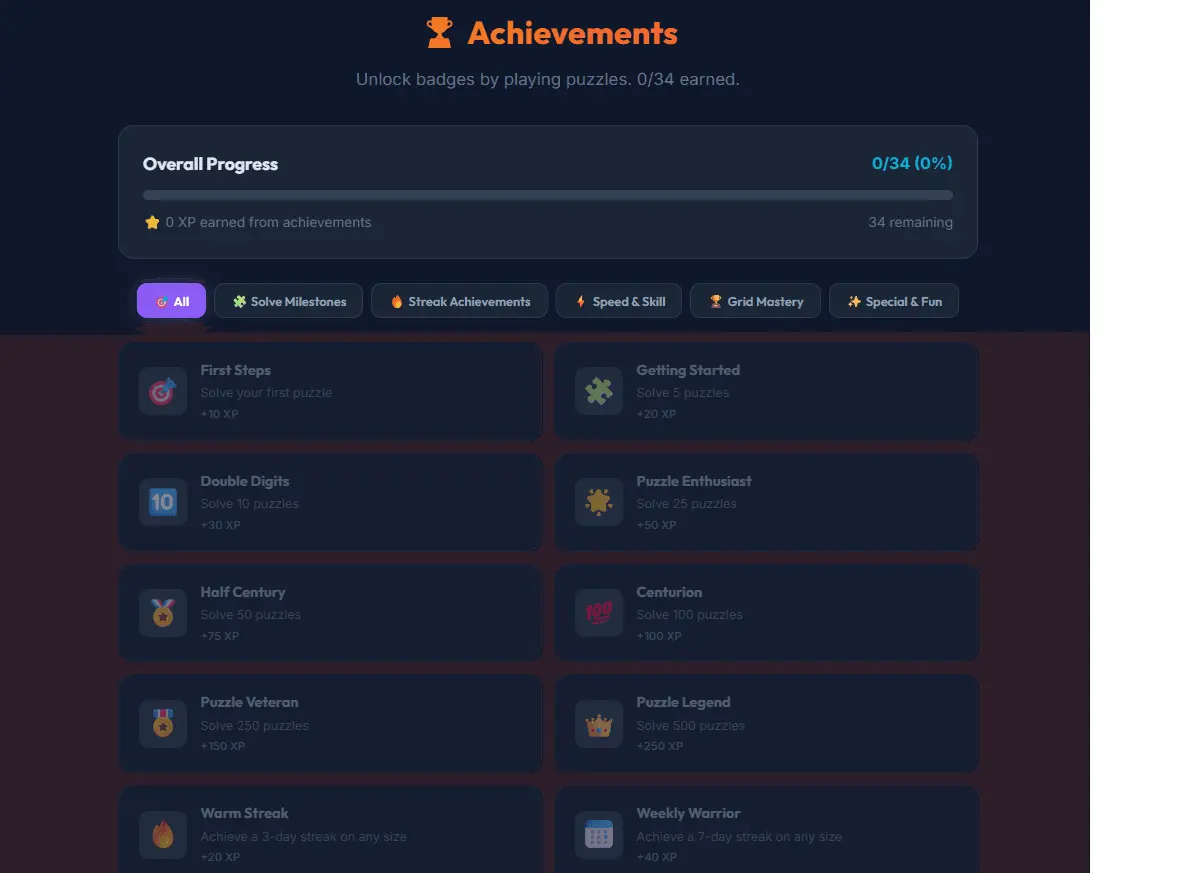Viewport: 1201px width, 873px height.
Task: Filter by Grid Mastery
Action: pyautogui.click(x=756, y=301)
